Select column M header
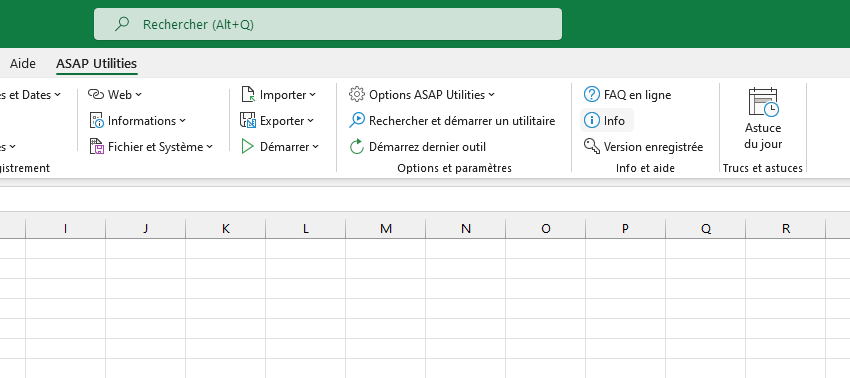The image size is (850, 378). pyautogui.click(x=385, y=229)
